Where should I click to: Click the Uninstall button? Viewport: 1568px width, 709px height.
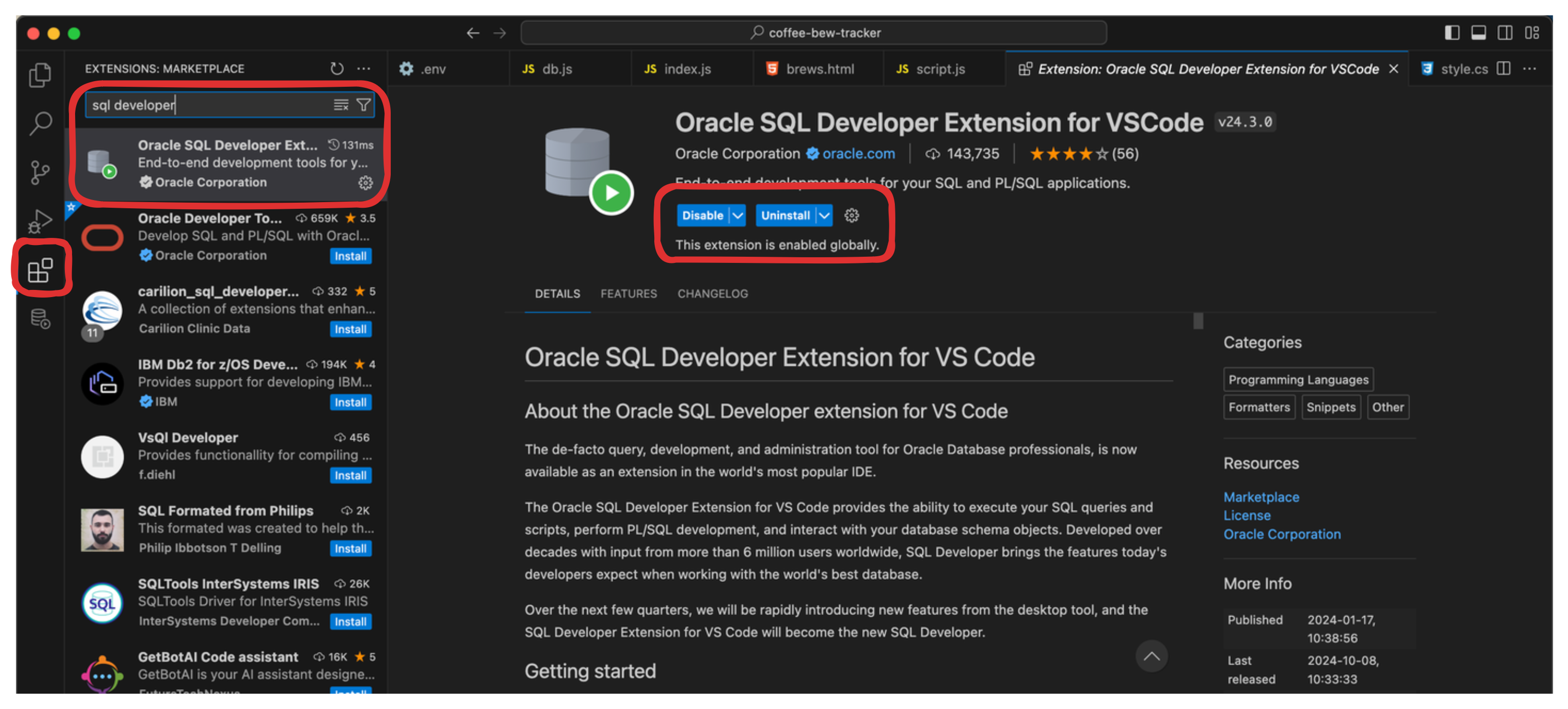(785, 215)
